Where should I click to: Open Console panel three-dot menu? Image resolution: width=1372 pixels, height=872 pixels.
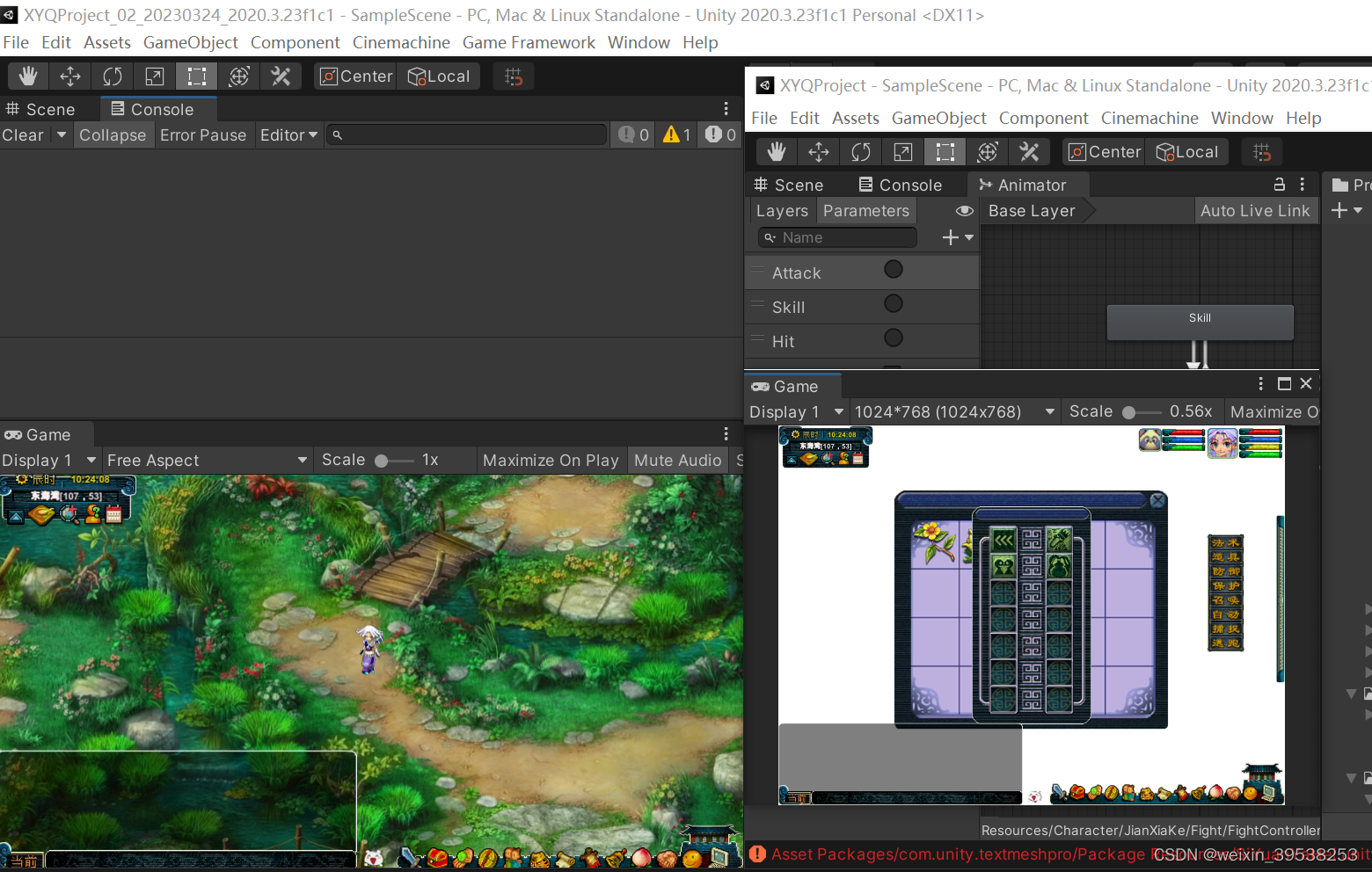click(x=726, y=108)
